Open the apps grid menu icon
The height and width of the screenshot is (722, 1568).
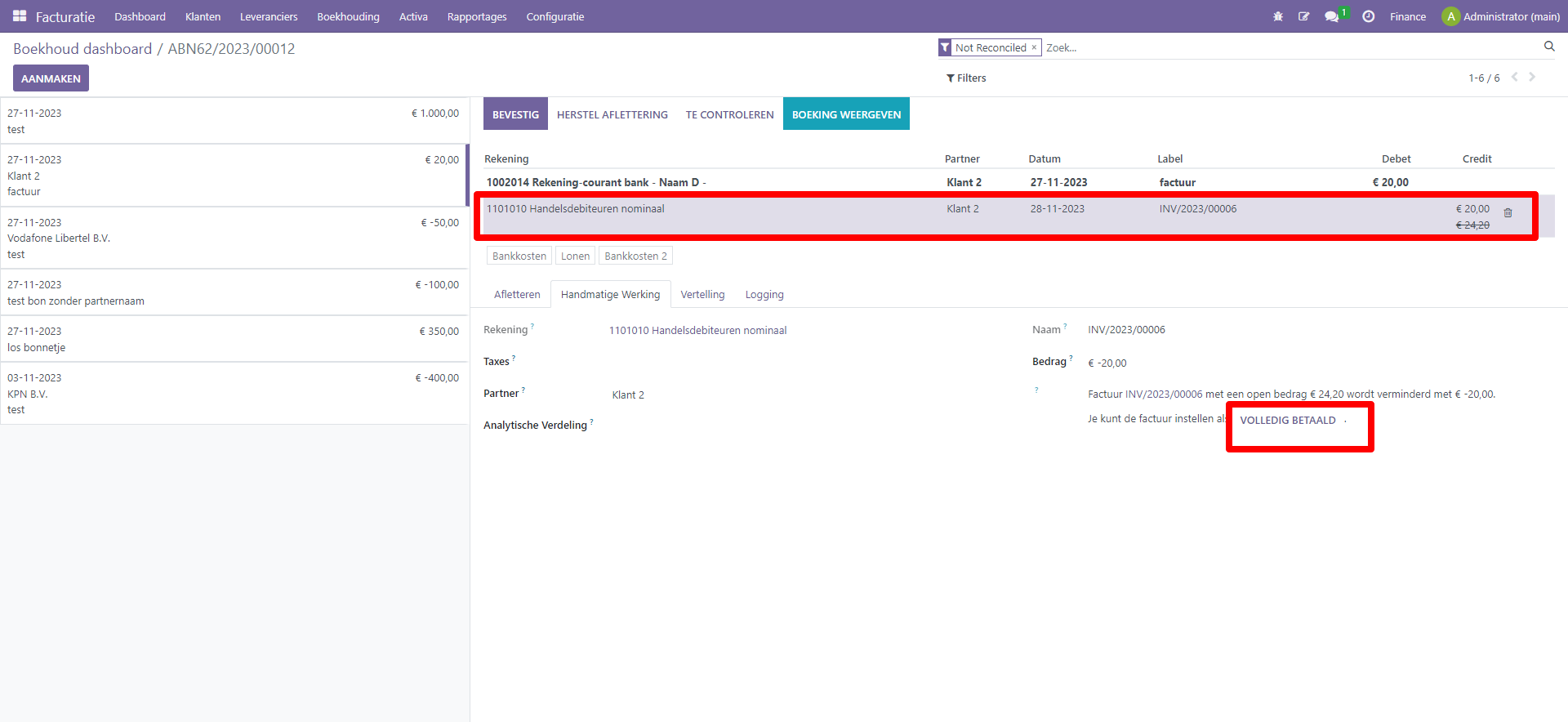point(20,16)
